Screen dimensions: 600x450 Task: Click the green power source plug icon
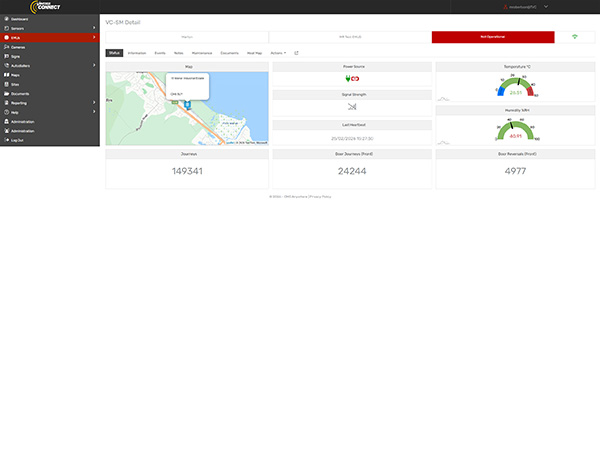coord(347,79)
